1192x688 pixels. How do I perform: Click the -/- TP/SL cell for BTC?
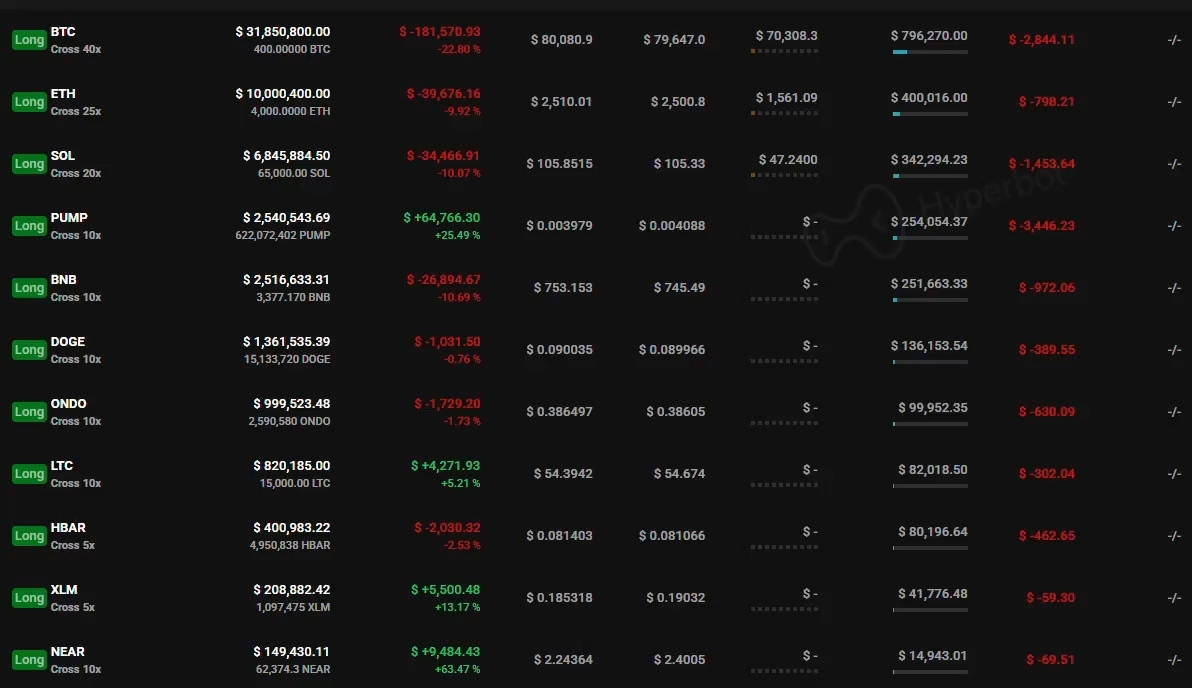coord(1174,40)
